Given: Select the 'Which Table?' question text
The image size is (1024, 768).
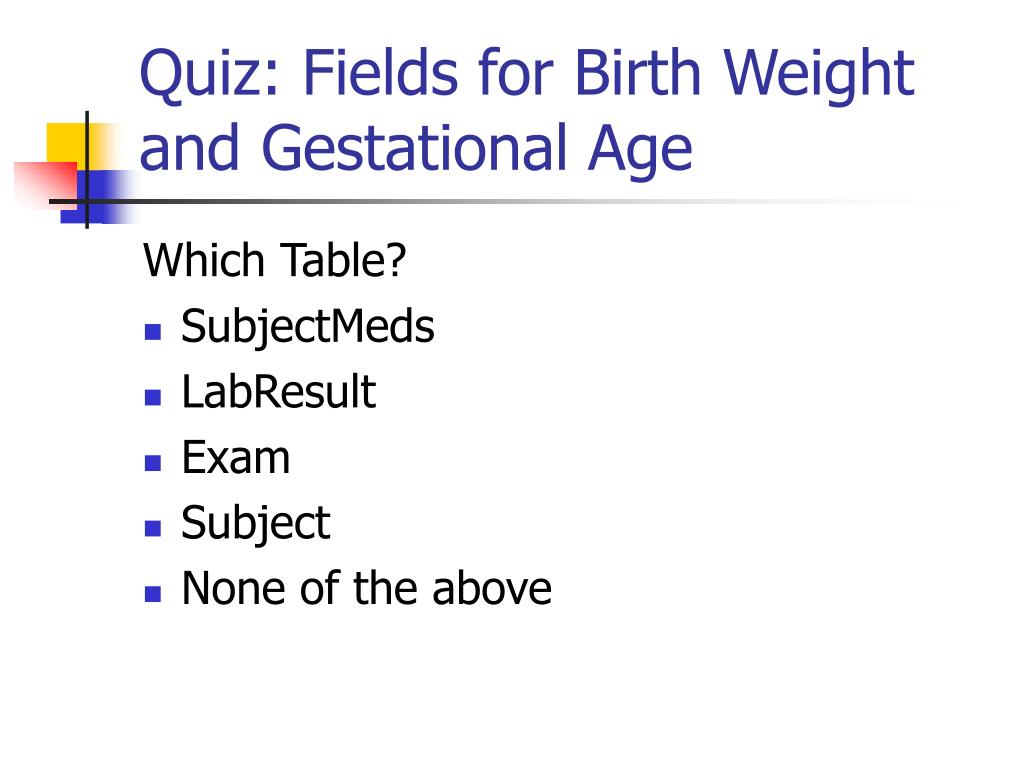Looking at the screenshot, I should click(x=274, y=260).
